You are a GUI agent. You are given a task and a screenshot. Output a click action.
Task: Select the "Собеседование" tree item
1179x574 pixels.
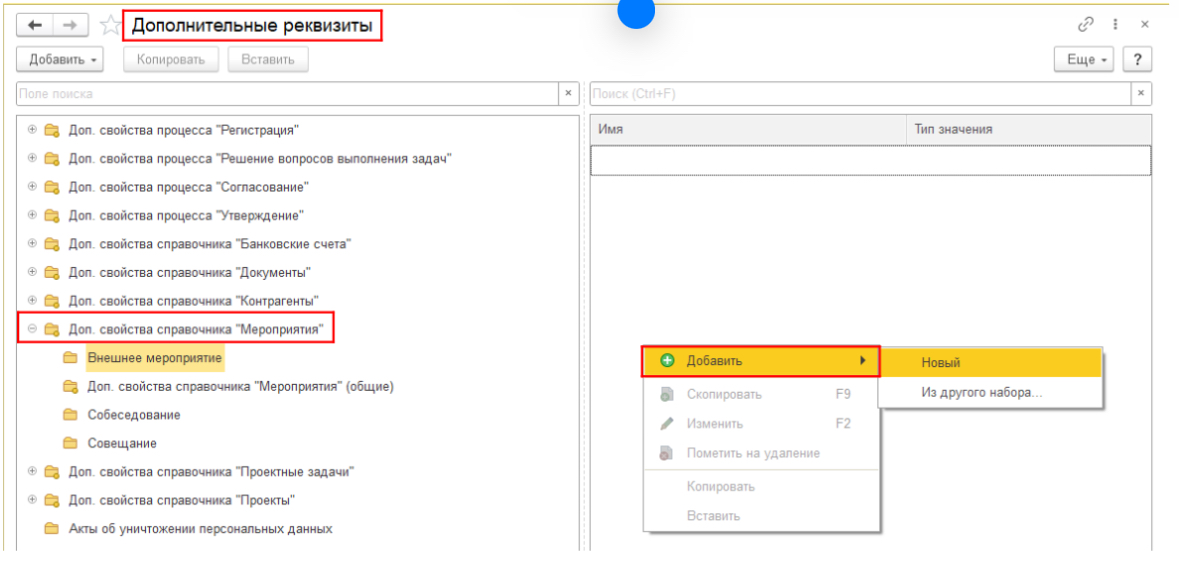134,415
